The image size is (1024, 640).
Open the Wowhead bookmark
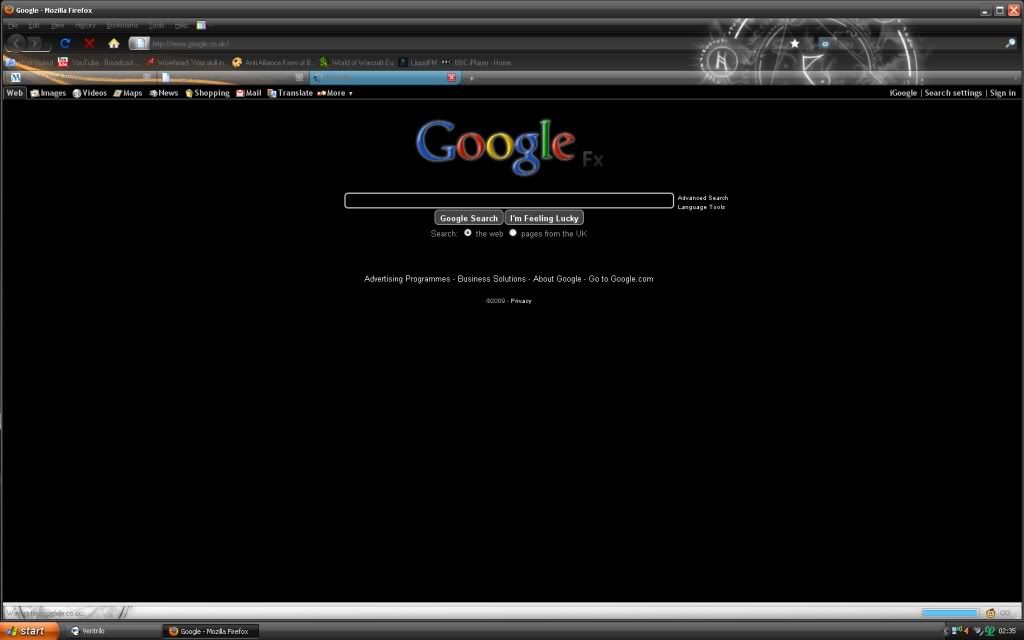pos(185,62)
